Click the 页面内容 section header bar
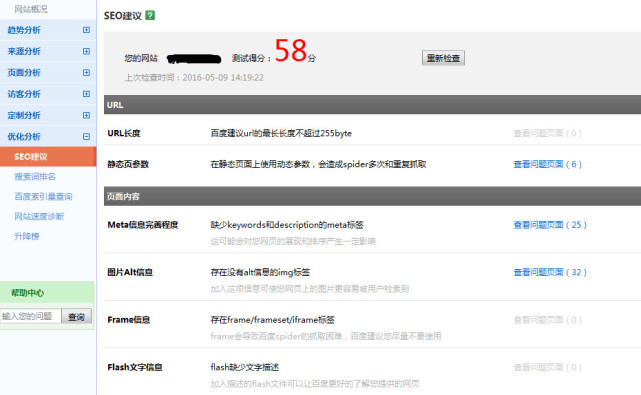This screenshot has height=395, width=641. (x=372, y=196)
